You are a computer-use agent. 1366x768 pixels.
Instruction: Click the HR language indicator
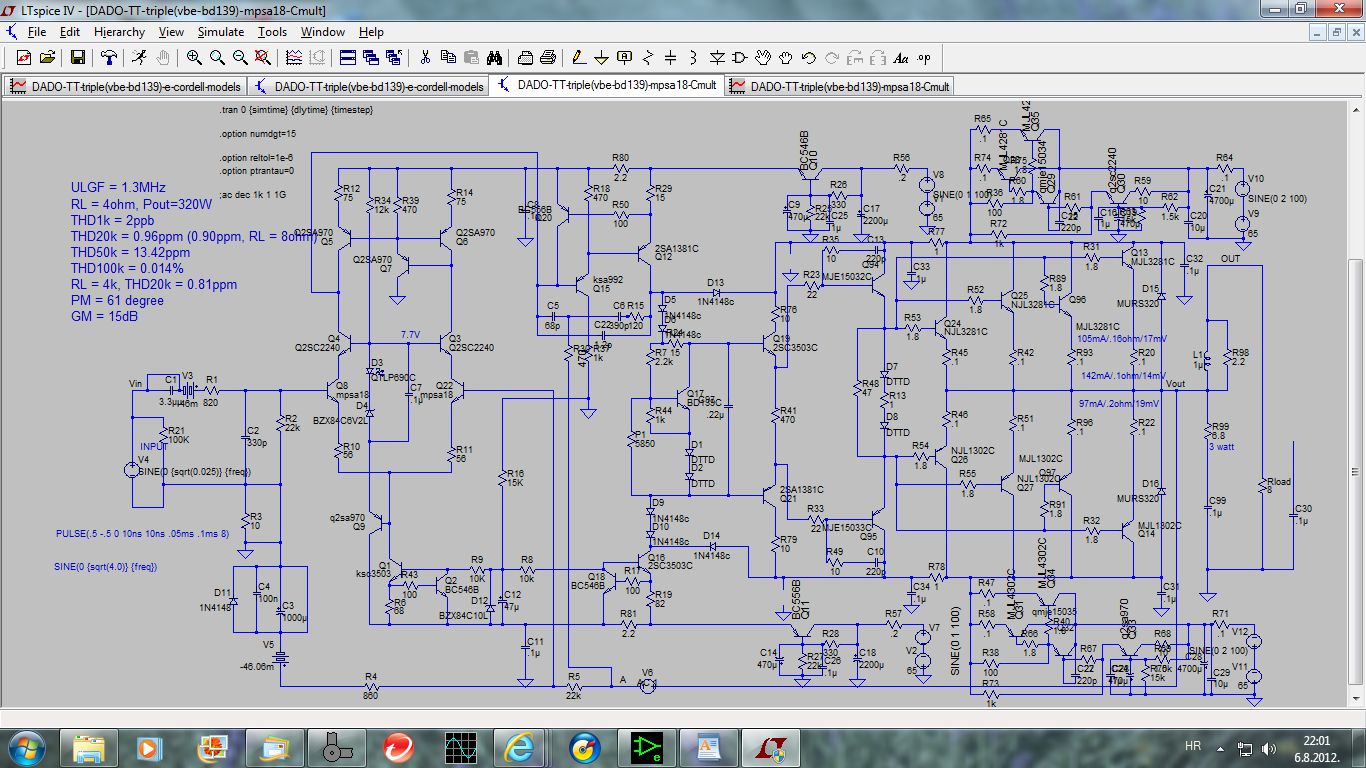[x=1192, y=746]
